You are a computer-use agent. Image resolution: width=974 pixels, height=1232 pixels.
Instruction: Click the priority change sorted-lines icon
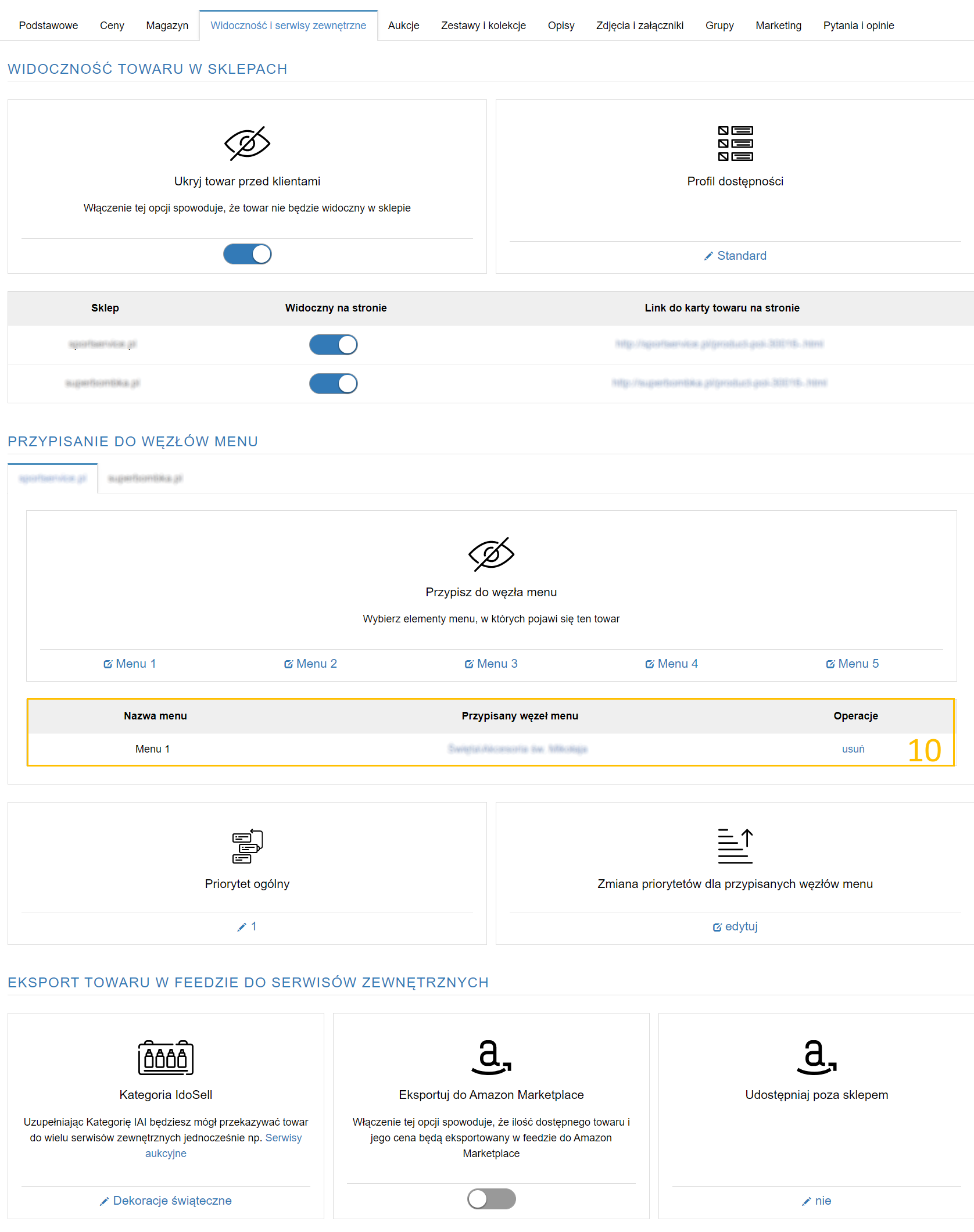coord(735,846)
